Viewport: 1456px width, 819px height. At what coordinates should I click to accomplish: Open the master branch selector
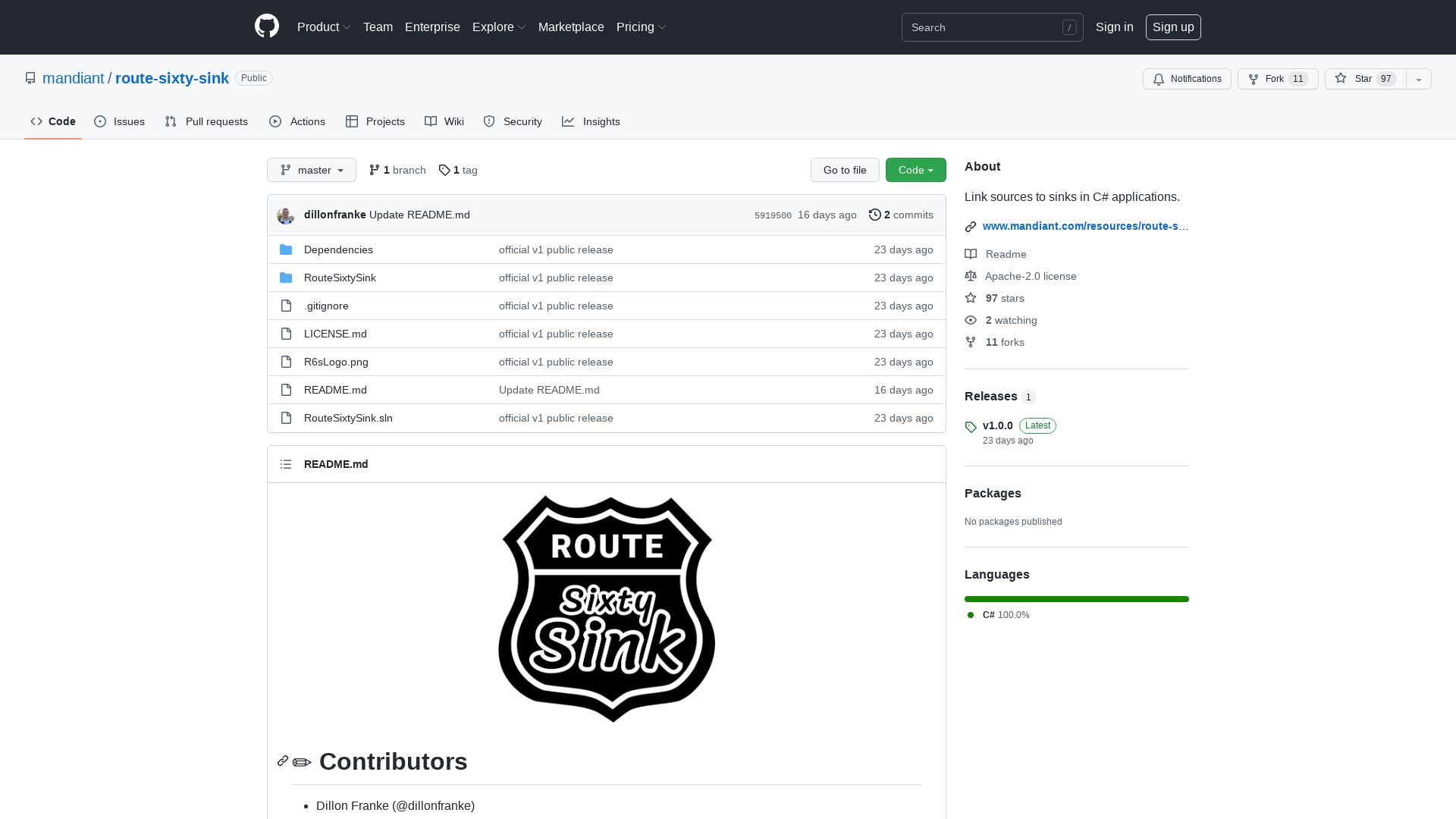point(311,170)
